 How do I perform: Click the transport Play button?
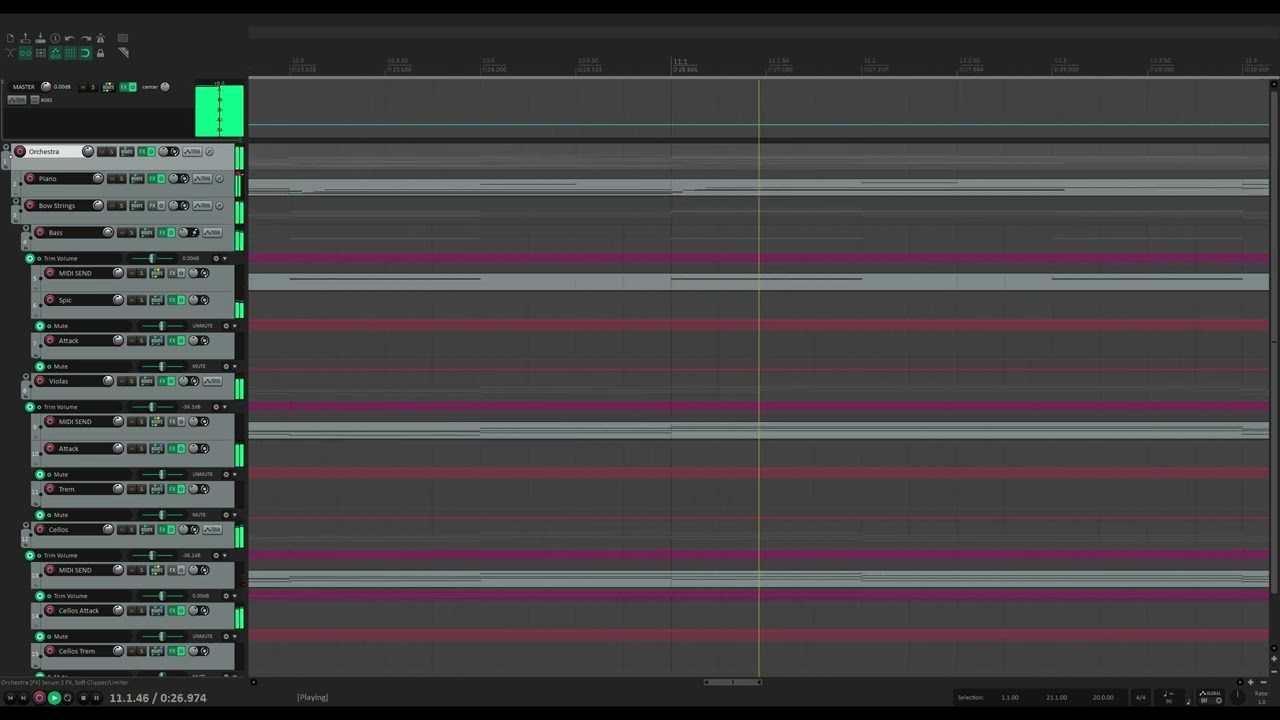tap(54, 698)
